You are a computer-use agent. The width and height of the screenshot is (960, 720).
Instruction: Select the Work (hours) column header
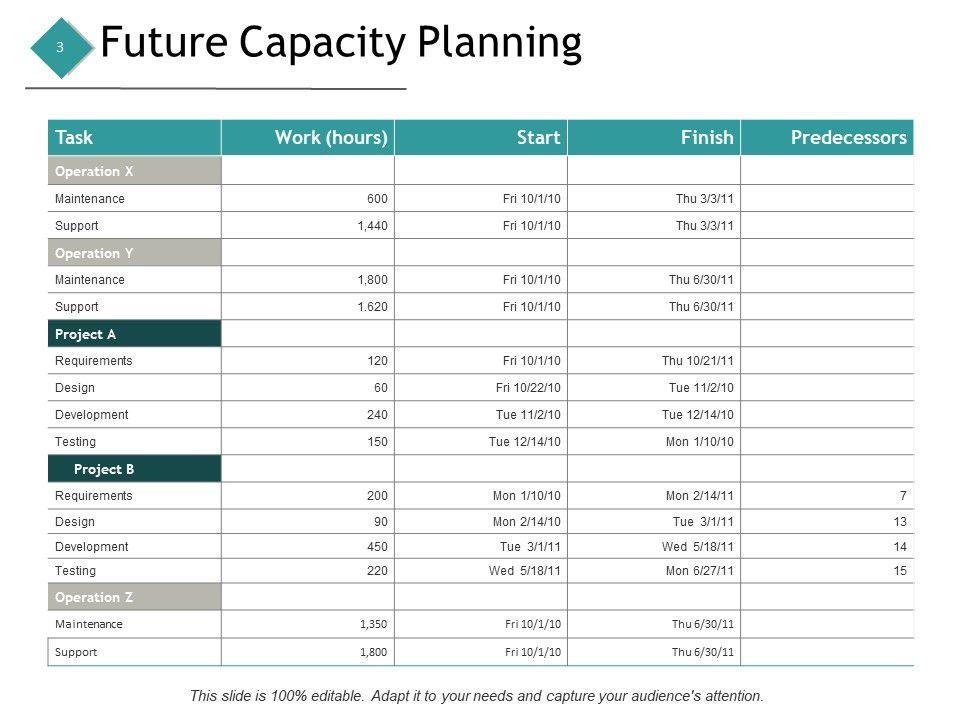[331, 138]
